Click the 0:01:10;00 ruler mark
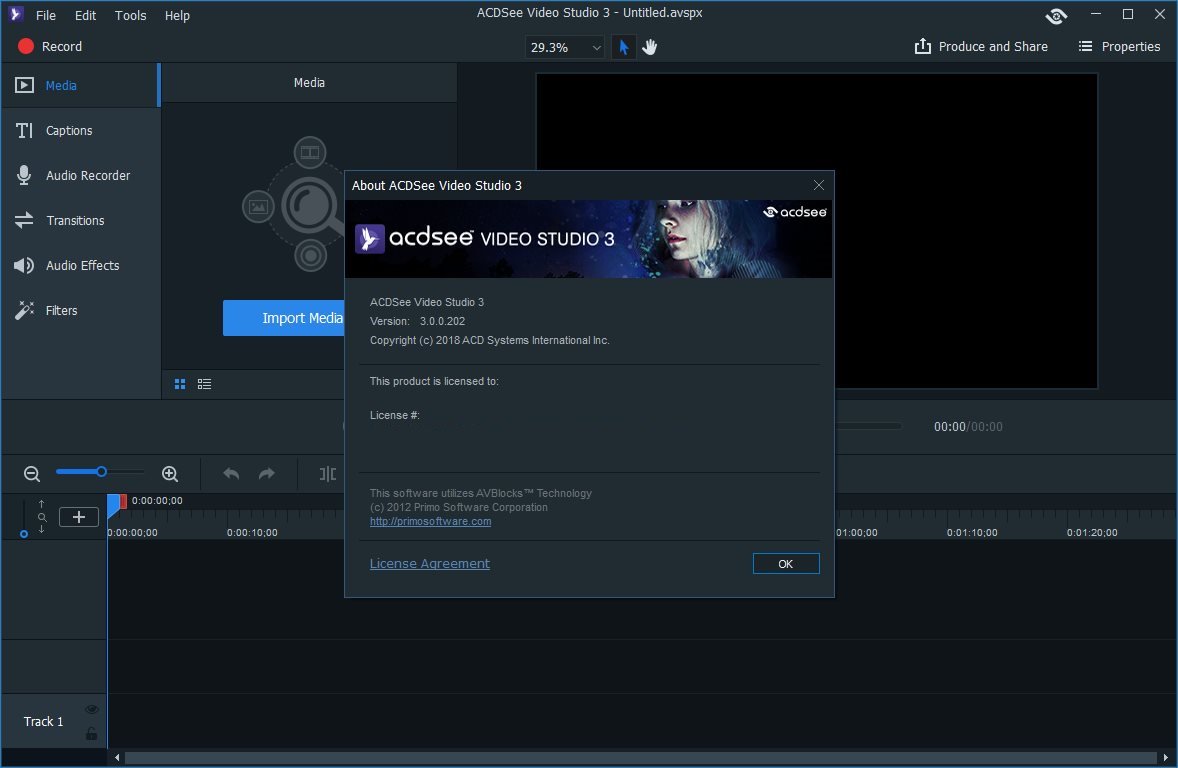The width and height of the screenshot is (1178, 768). [972, 532]
